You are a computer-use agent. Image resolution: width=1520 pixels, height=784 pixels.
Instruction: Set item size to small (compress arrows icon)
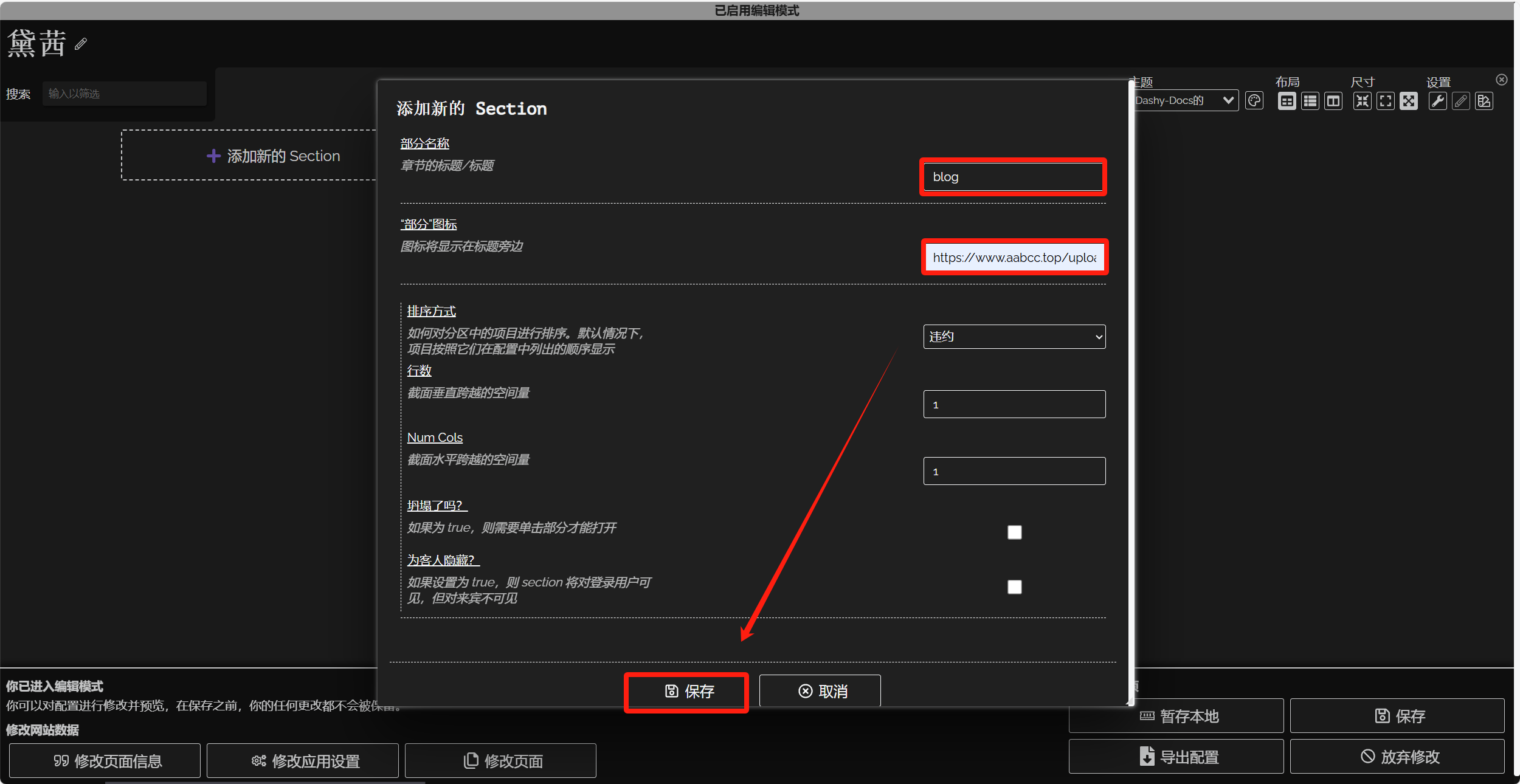pyautogui.click(x=1363, y=101)
